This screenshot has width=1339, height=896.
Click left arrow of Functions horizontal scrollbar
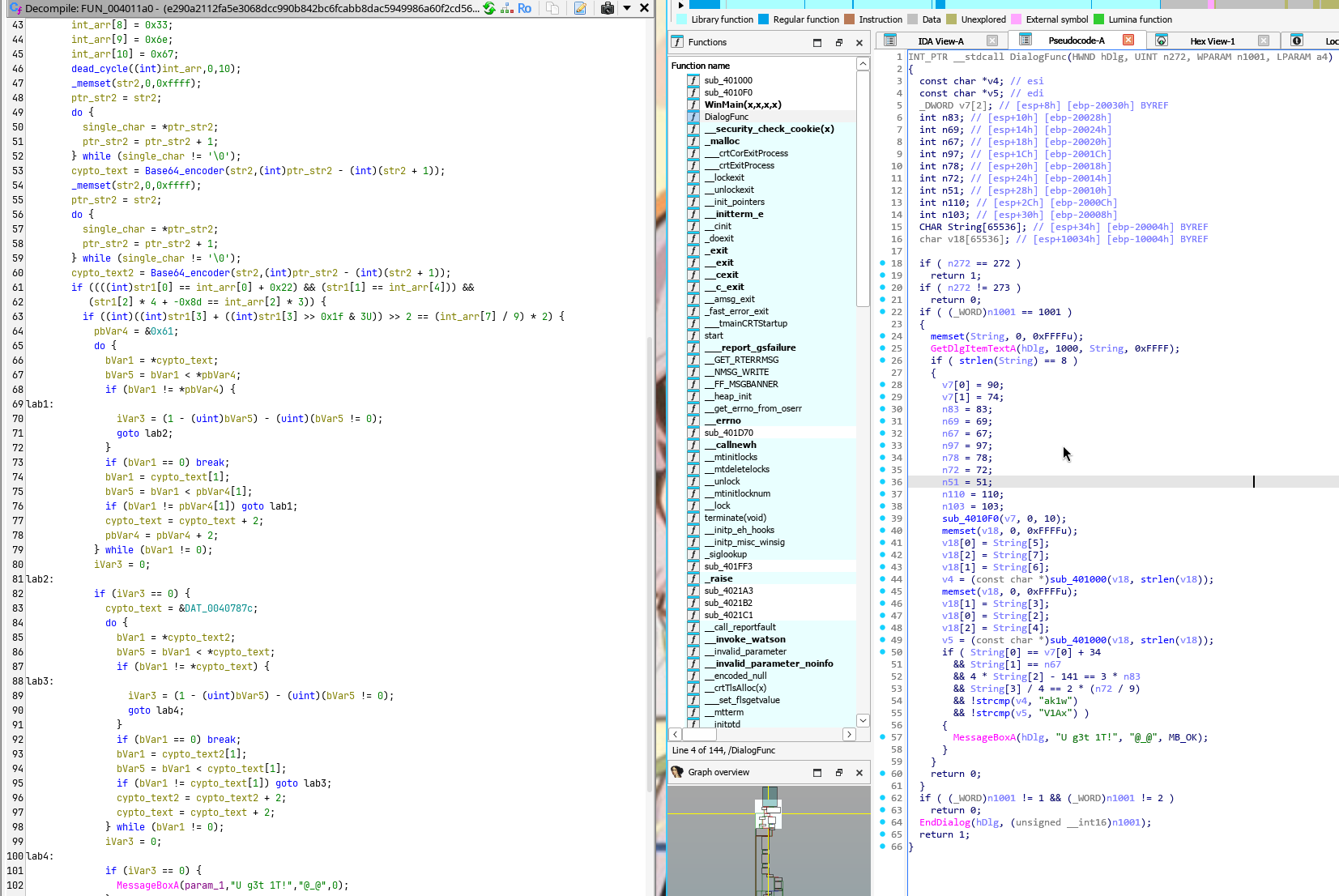point(676,735)
